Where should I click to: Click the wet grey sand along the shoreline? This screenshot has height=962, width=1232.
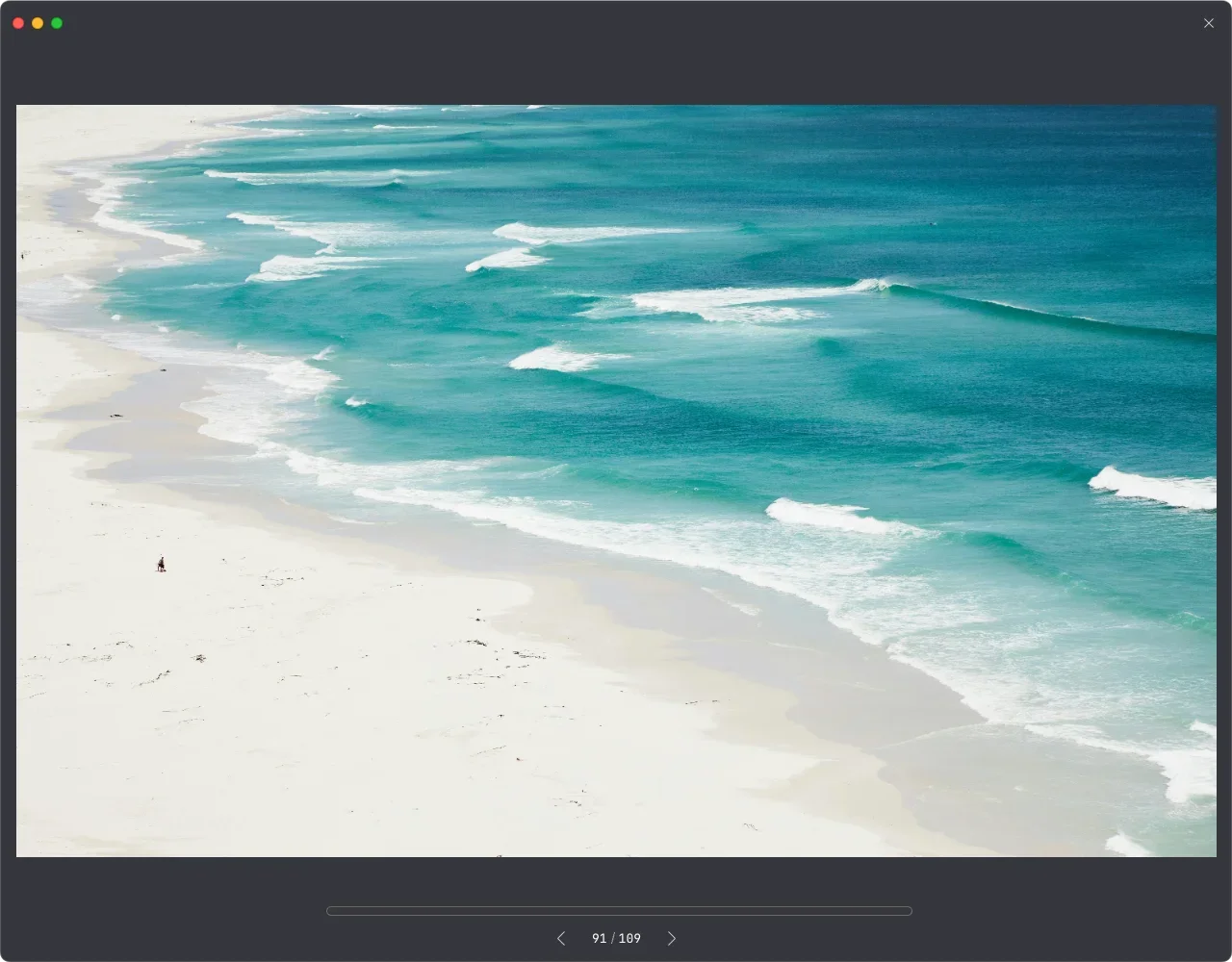[x=674, y=616]
